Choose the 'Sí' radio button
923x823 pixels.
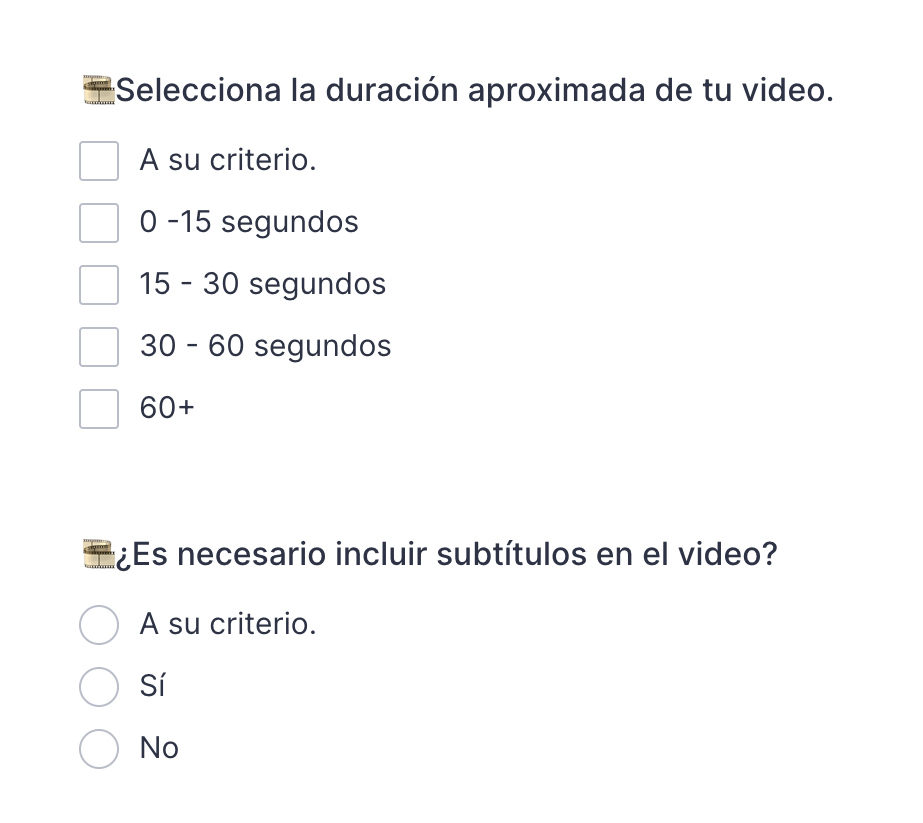tap(99, 686)
